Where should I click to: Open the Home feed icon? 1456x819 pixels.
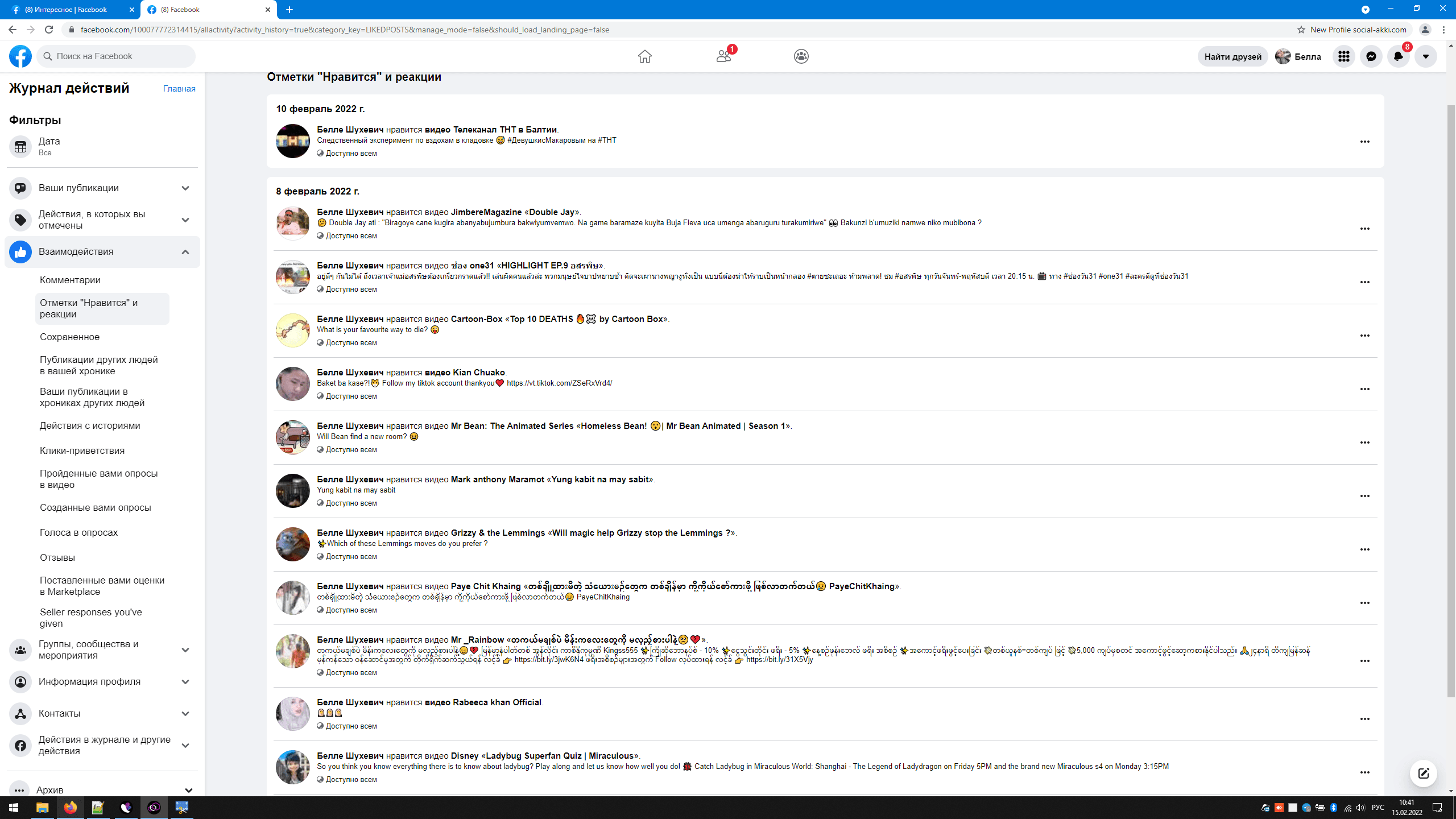click(x=644, y=56)
